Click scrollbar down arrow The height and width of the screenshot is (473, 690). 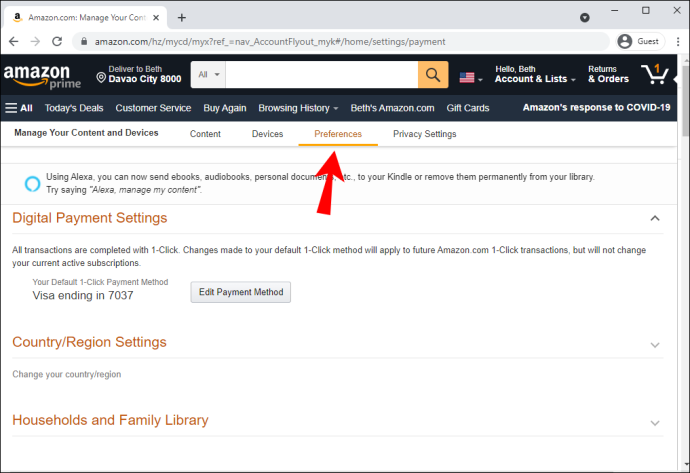click(x=685, y=465)
